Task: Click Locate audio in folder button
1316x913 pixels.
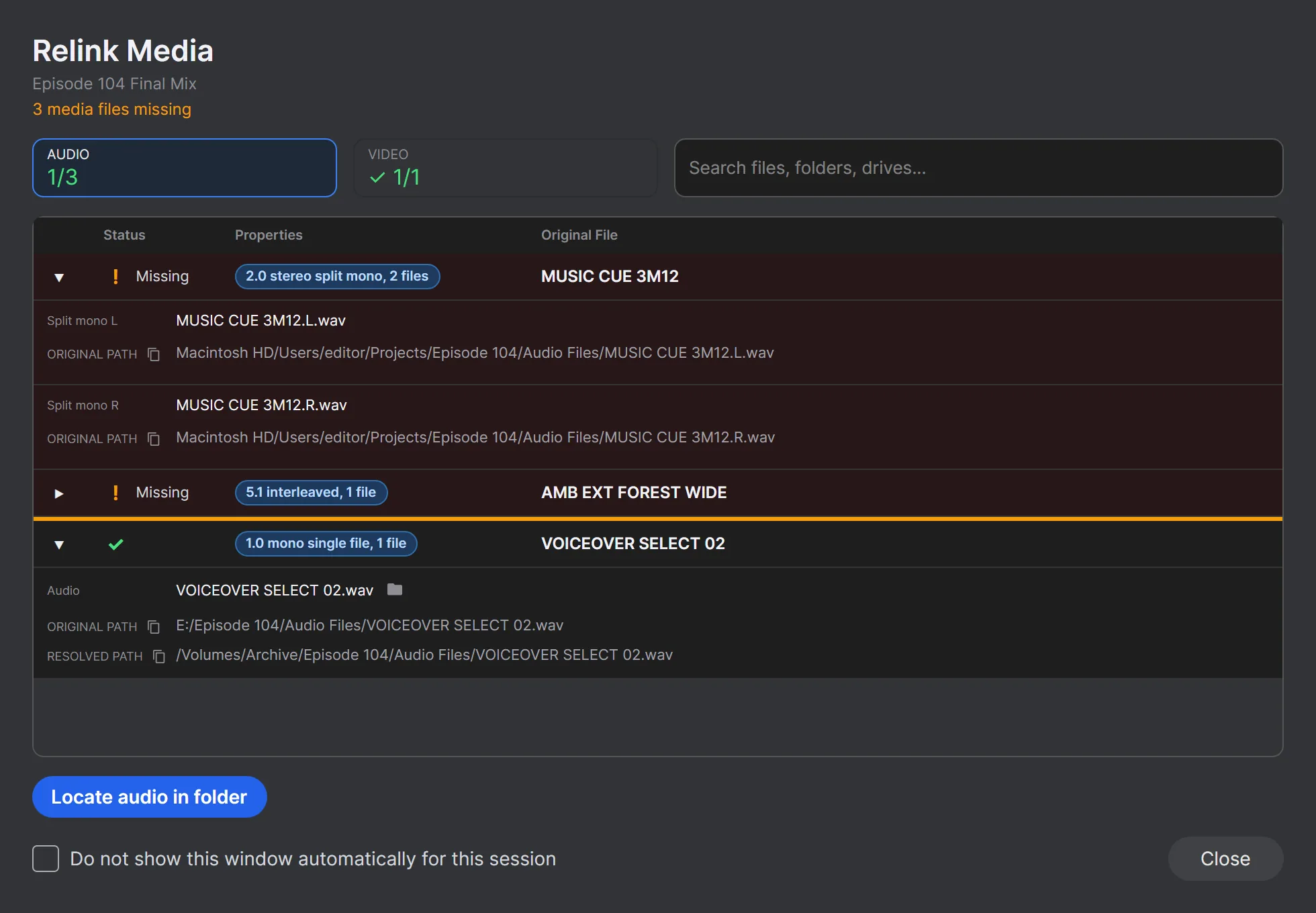Action: tap(150, 797)
